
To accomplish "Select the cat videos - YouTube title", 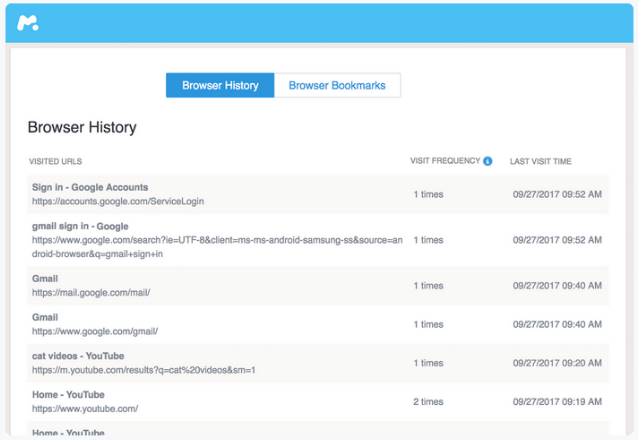I will tap(78, 356).
